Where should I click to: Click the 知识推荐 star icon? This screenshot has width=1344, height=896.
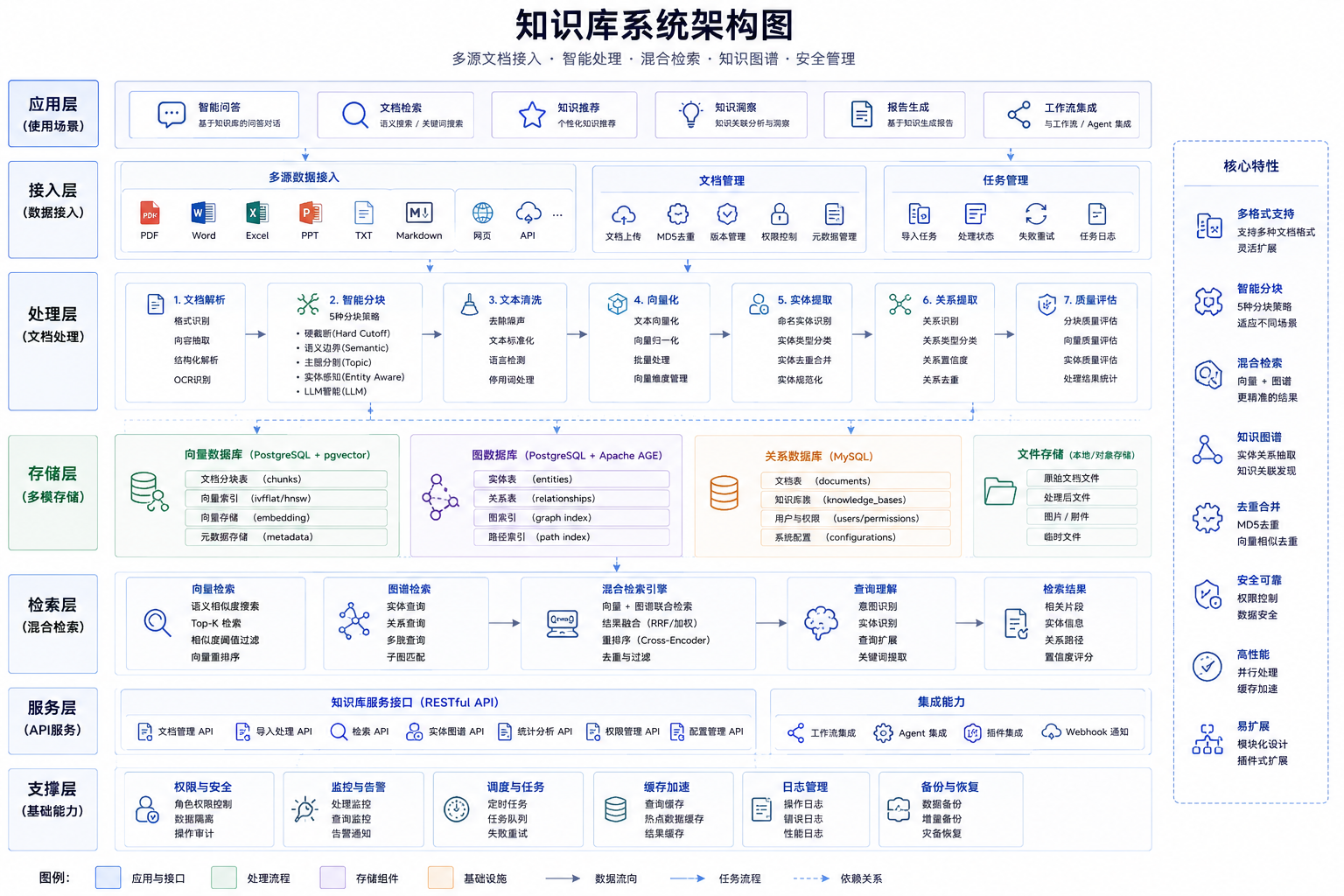pos(532,115)
